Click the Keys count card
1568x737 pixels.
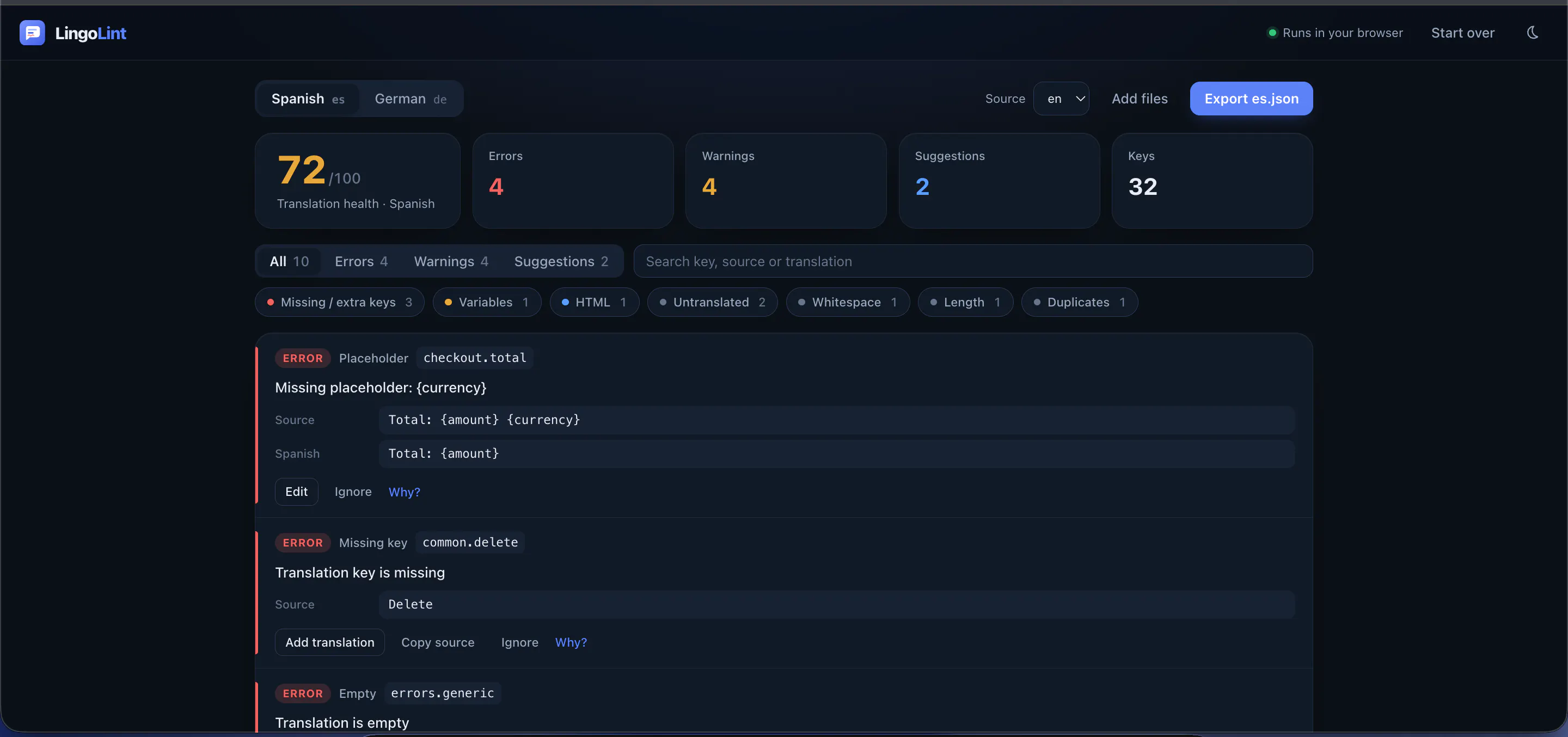click(x=1212, y=181)
